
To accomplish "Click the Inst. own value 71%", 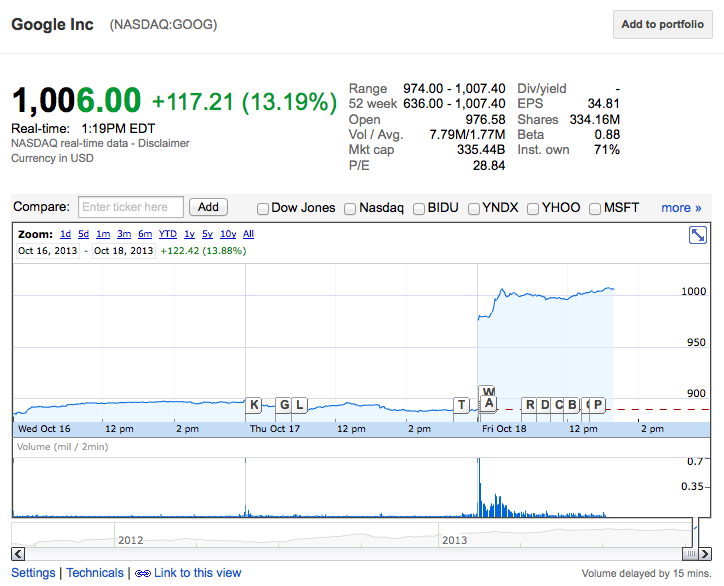I will pos(607,150).
